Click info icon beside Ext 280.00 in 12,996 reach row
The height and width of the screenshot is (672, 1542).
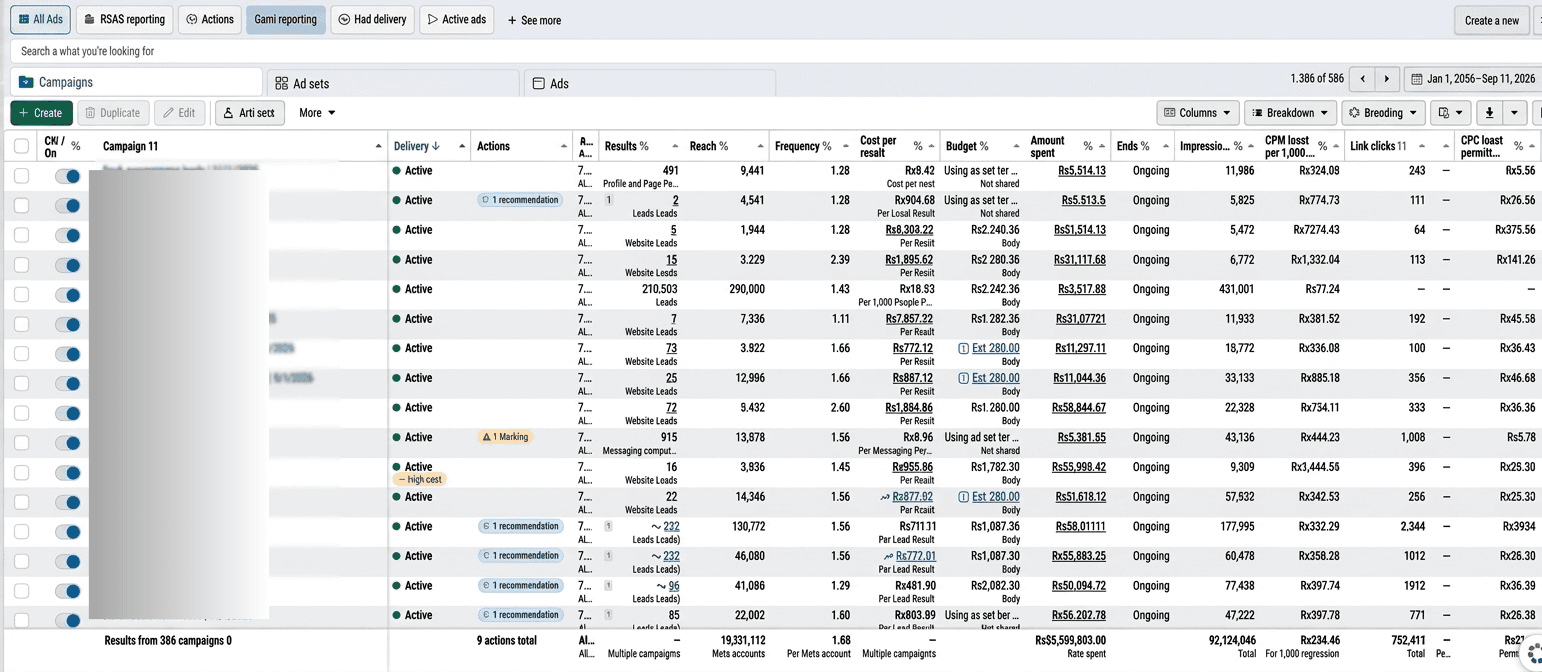pos(964,378)
